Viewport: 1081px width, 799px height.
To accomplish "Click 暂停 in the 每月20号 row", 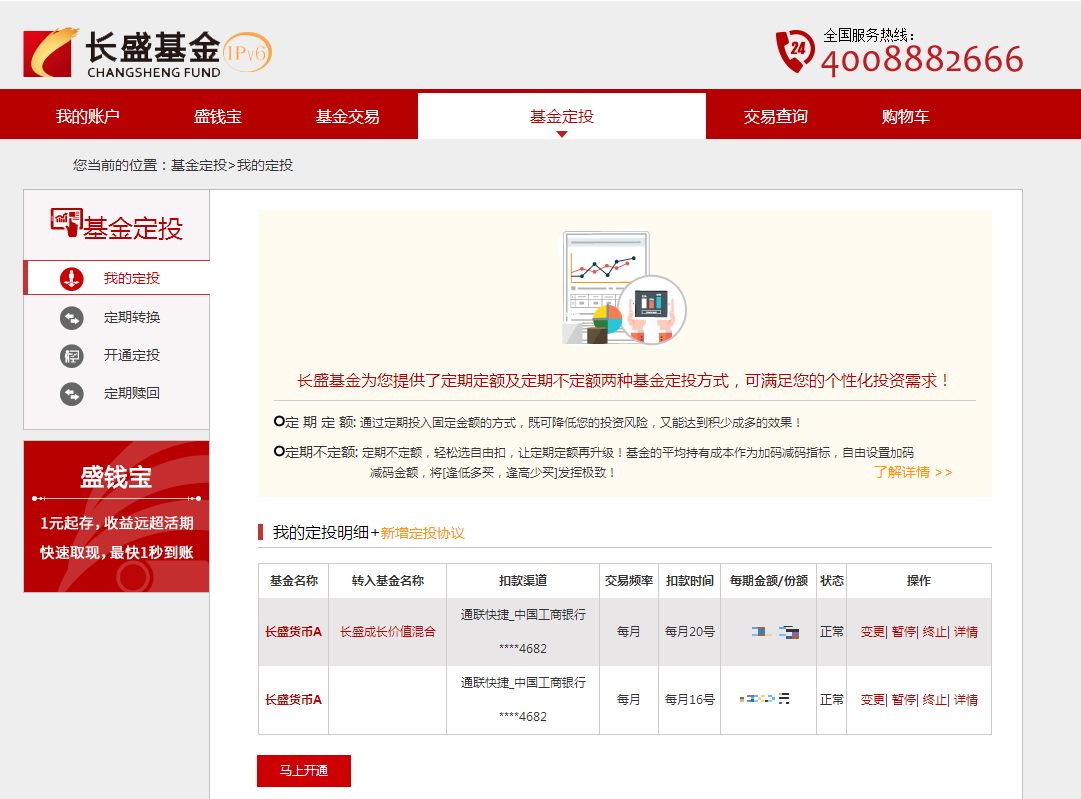I will click(x=903, y=631).
